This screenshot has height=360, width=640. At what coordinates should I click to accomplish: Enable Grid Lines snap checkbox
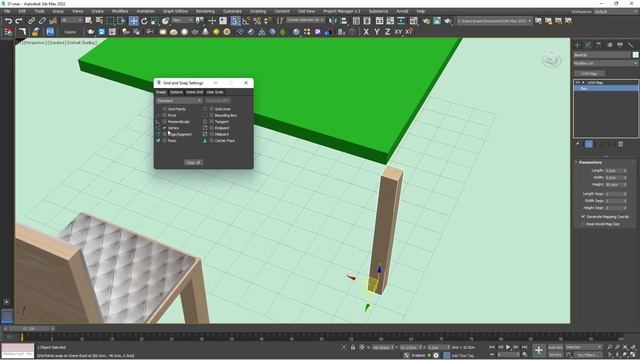point(211,109)
